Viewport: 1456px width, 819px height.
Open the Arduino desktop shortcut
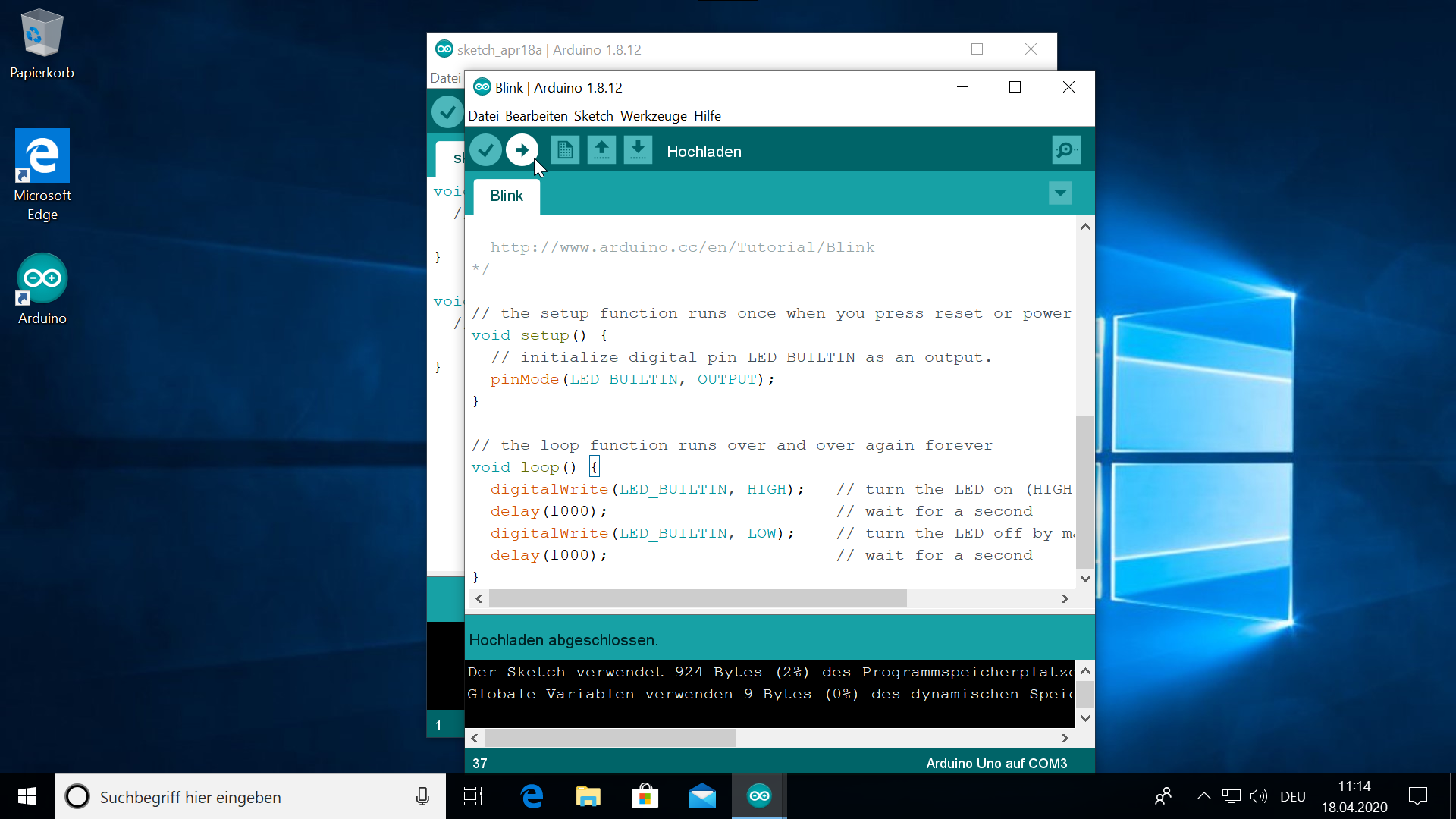[x=42, y=290]
